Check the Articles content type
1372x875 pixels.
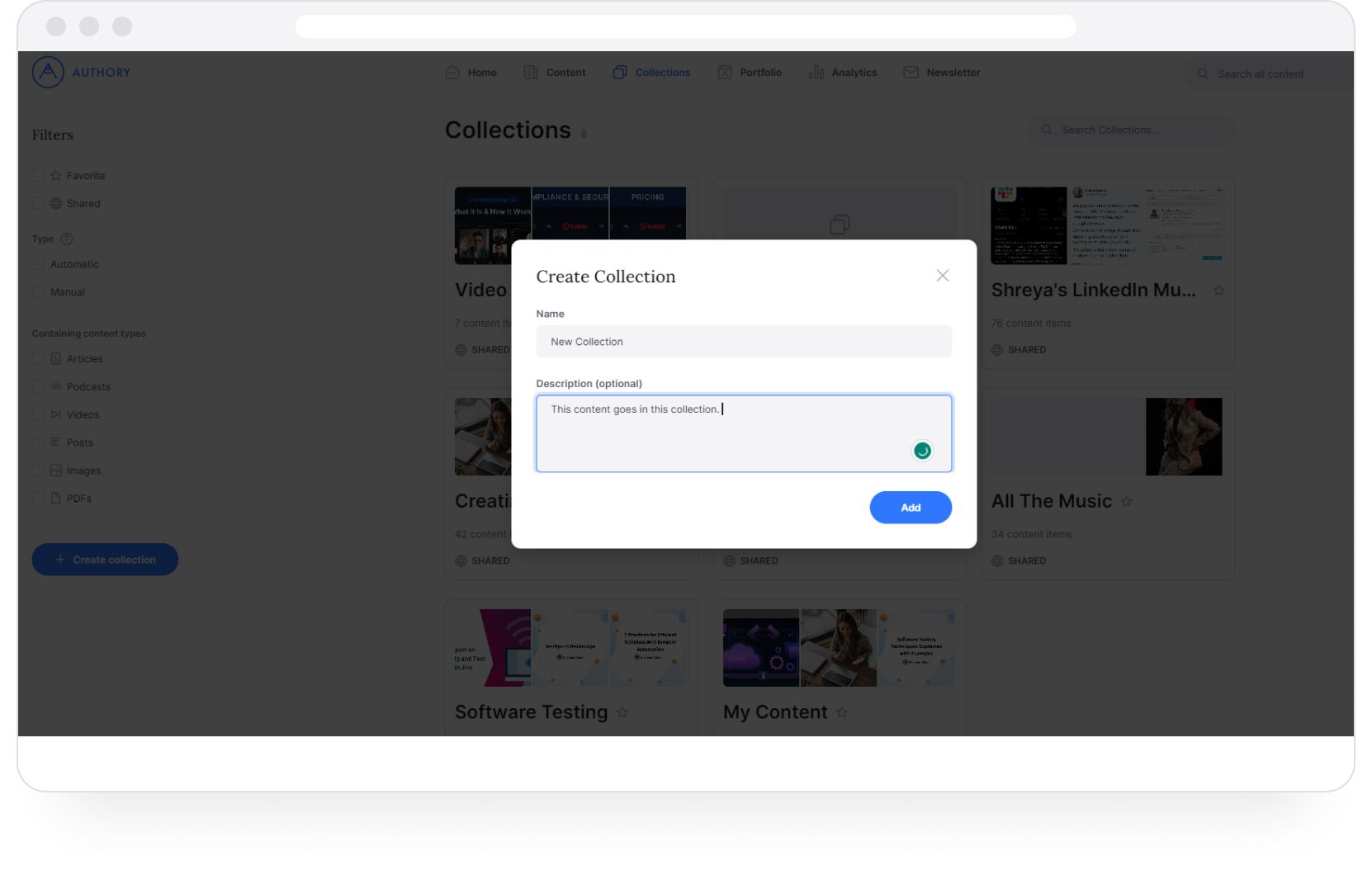click(38, 358)
